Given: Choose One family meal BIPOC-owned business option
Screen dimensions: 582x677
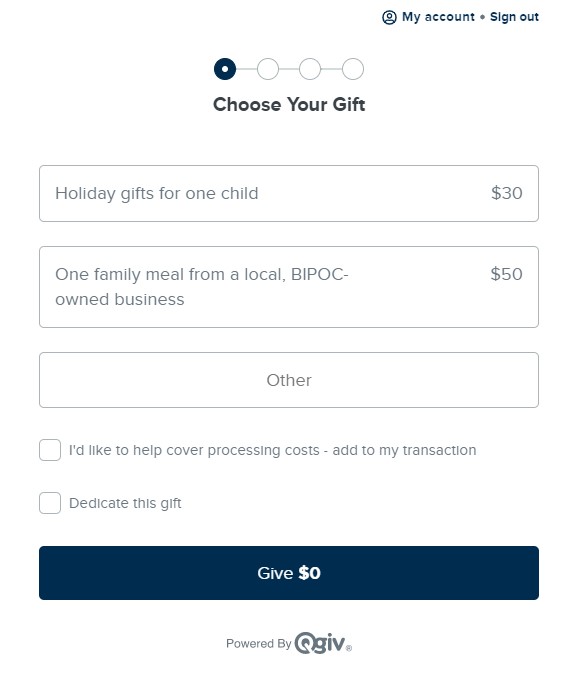Looking at the screenshot, I should pos(289,287).
